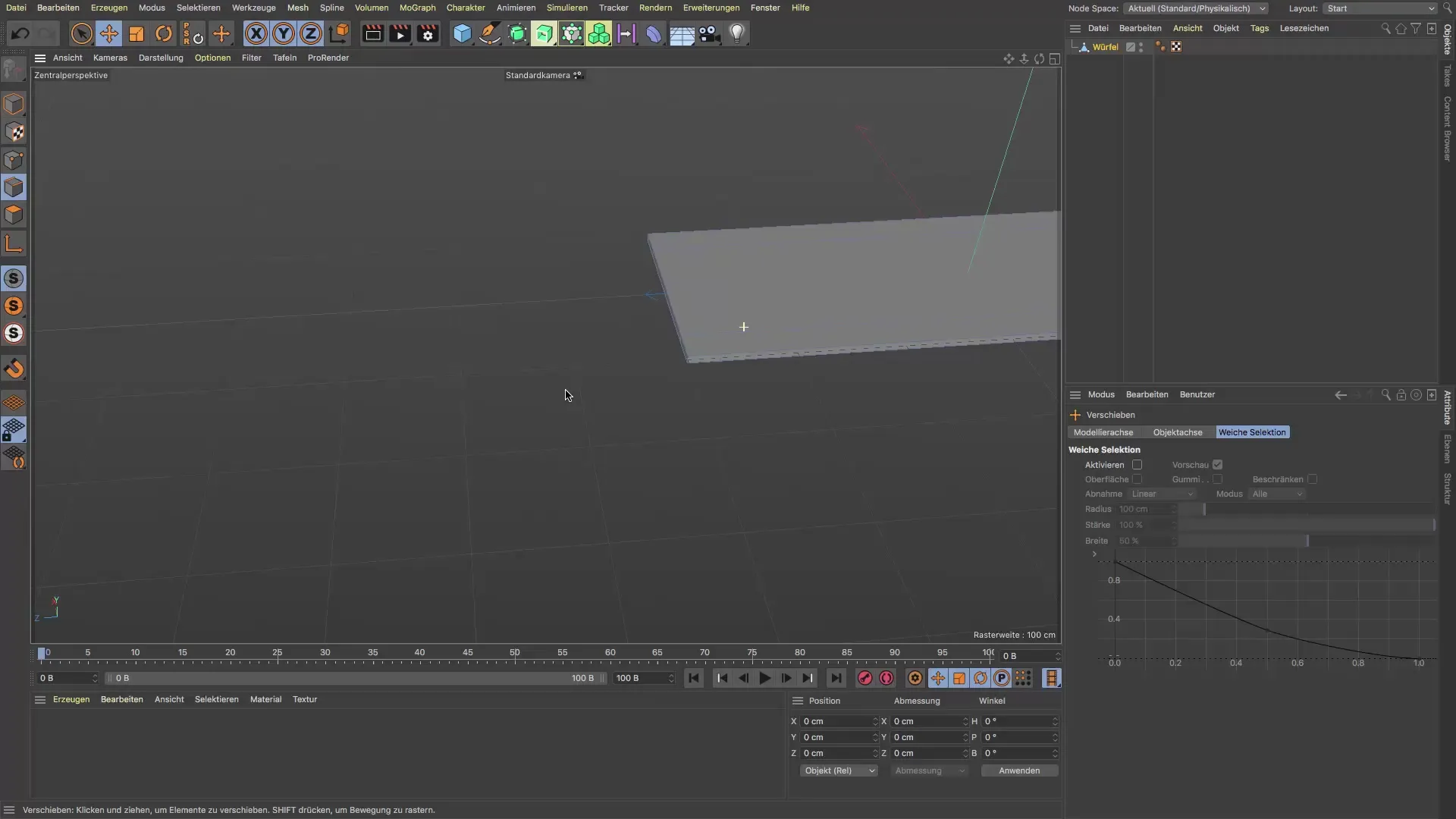Adjust the Radius slider
The height and width of the screenshot is (819, 1456).
pos(1306,510)
